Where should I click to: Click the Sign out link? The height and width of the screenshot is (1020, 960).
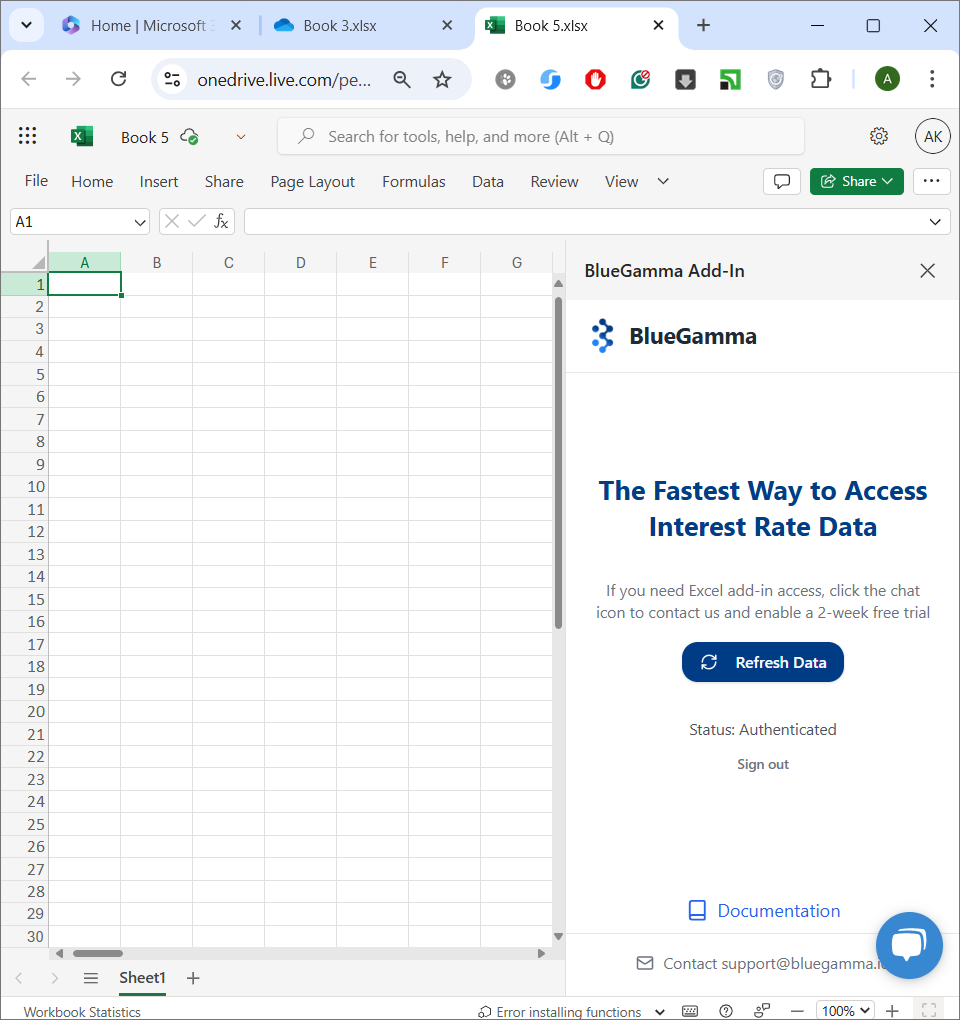tap(763, 765)
